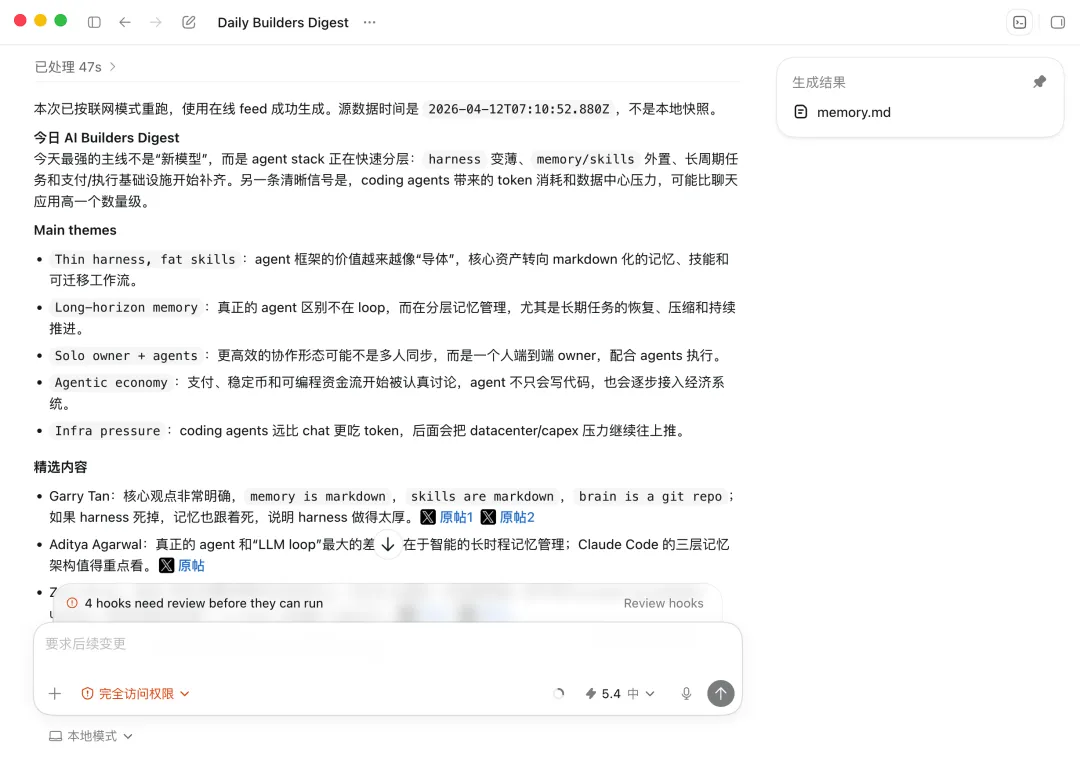The image size is (1080, 757).
Task: Focus the 要求后续变更 input field
Action: pos(387,644)
